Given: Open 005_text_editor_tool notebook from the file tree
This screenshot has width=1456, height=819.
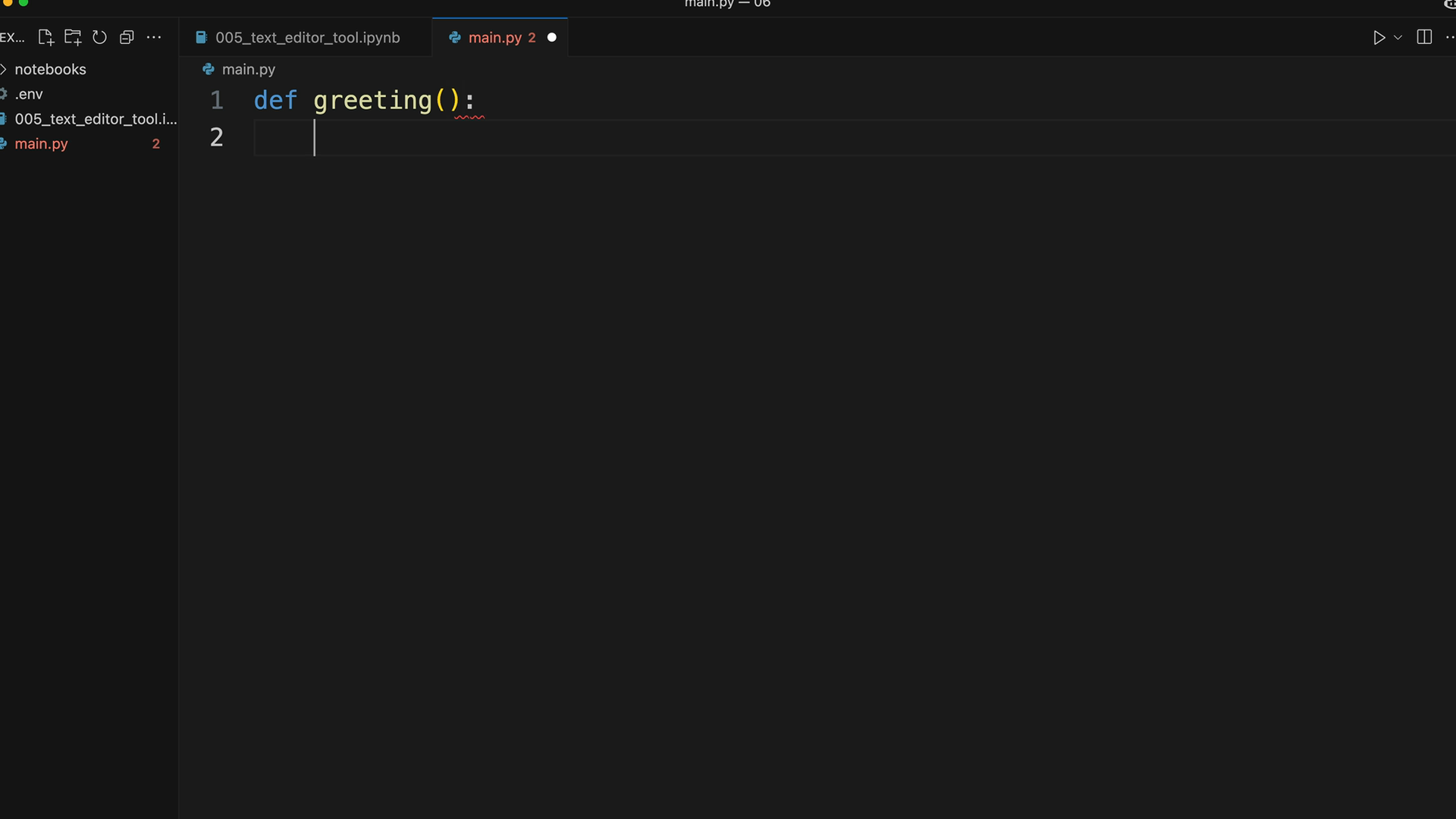Looking at the screenshot, I should (95, 119).
